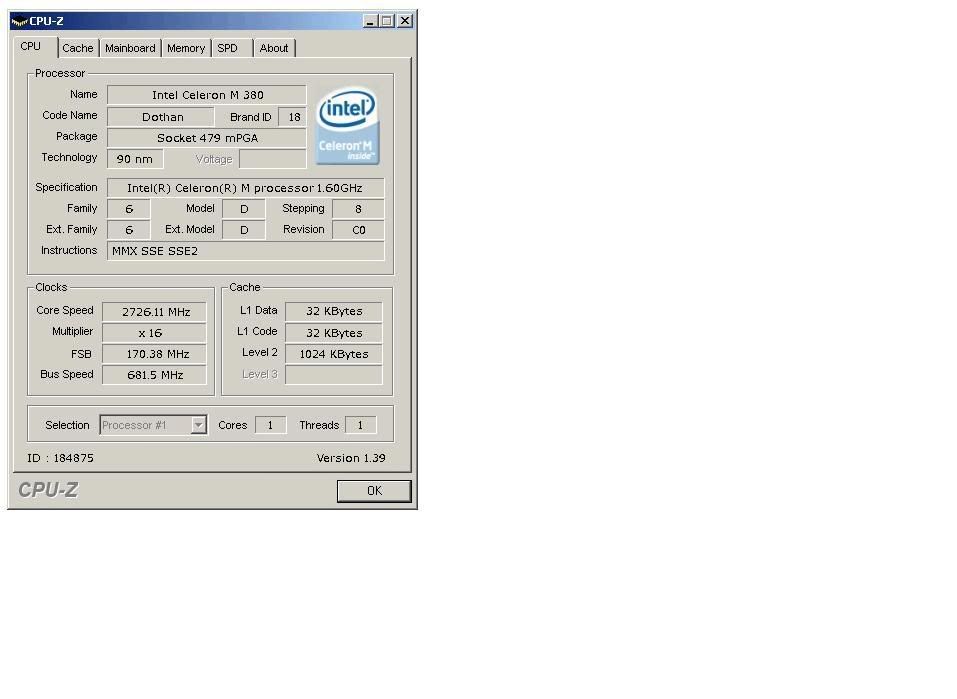Click the Code Name value Dothan

161,117
